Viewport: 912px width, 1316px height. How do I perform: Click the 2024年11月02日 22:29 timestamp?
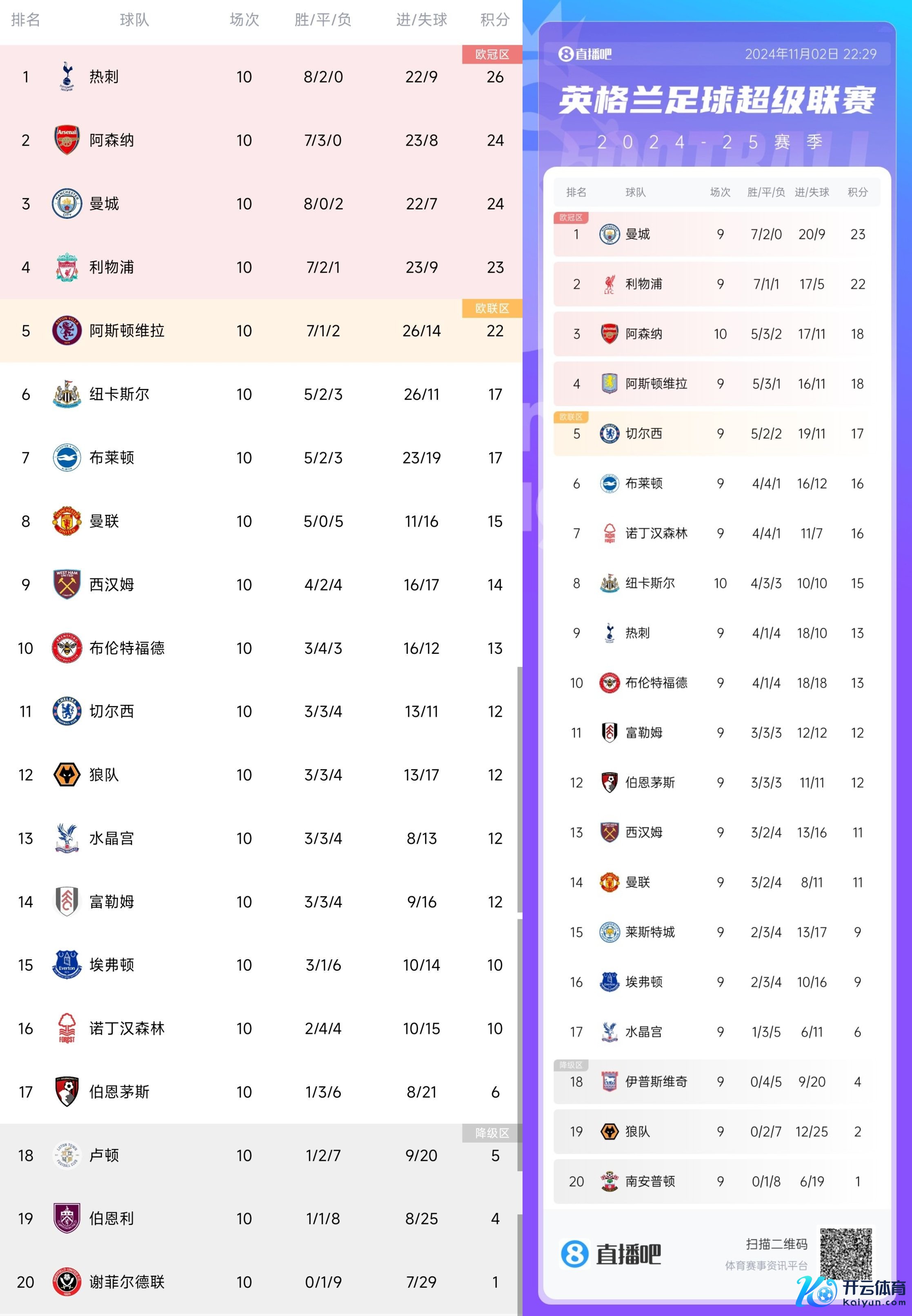tap(810, 54)
